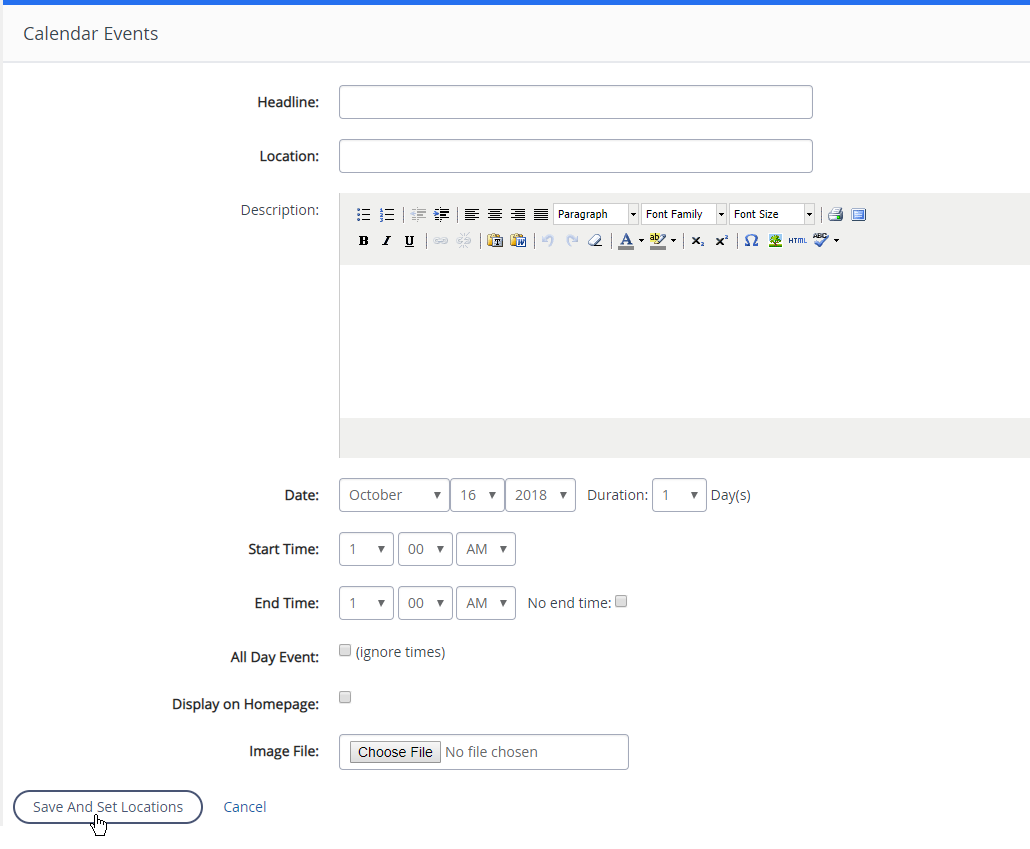The height and width of the screenshot is (849, 1030).
Task: Open the month dropdown showing October
Action: (x=394, y=495)
